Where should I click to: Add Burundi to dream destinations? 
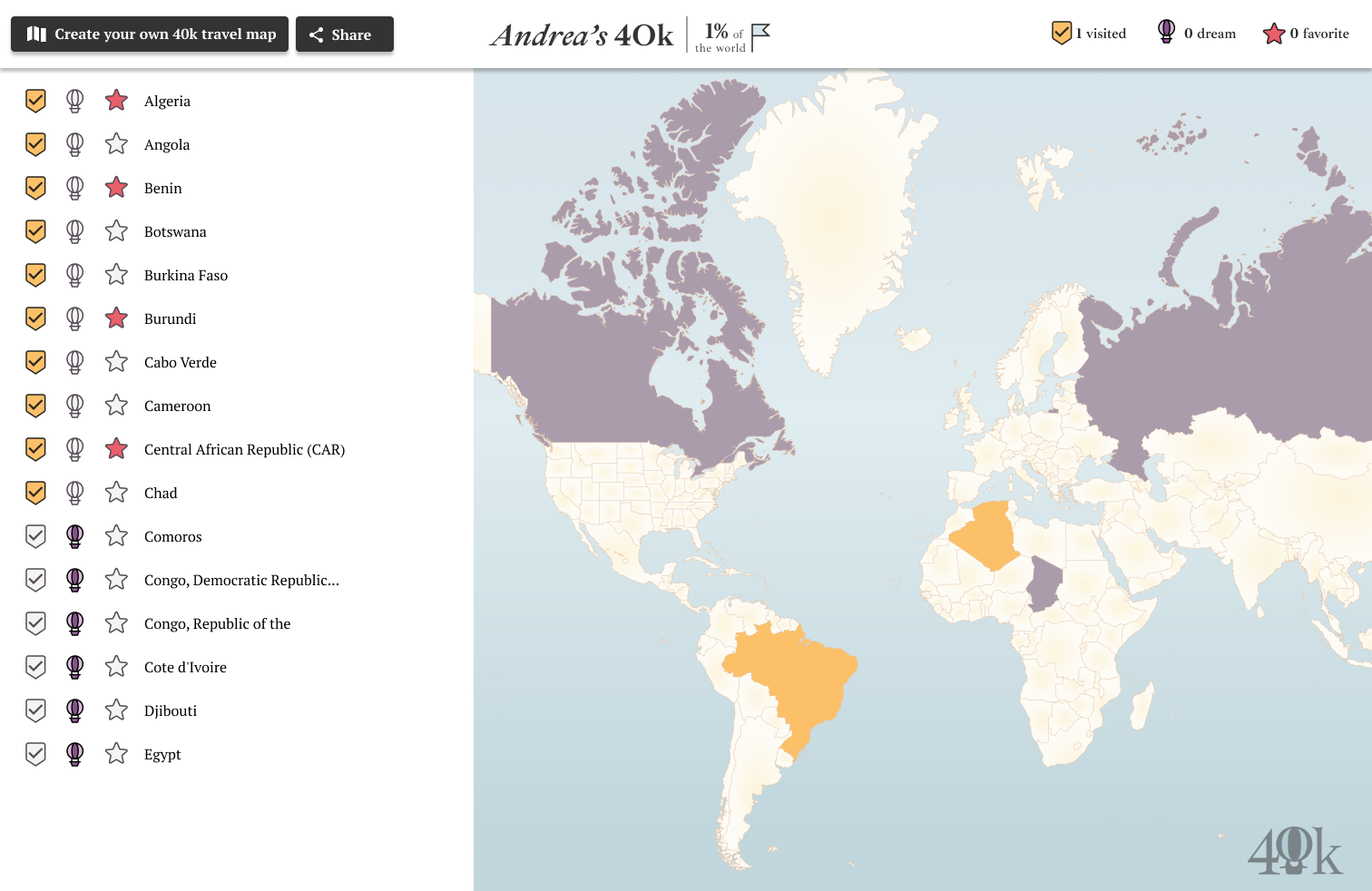click(75, 318)
